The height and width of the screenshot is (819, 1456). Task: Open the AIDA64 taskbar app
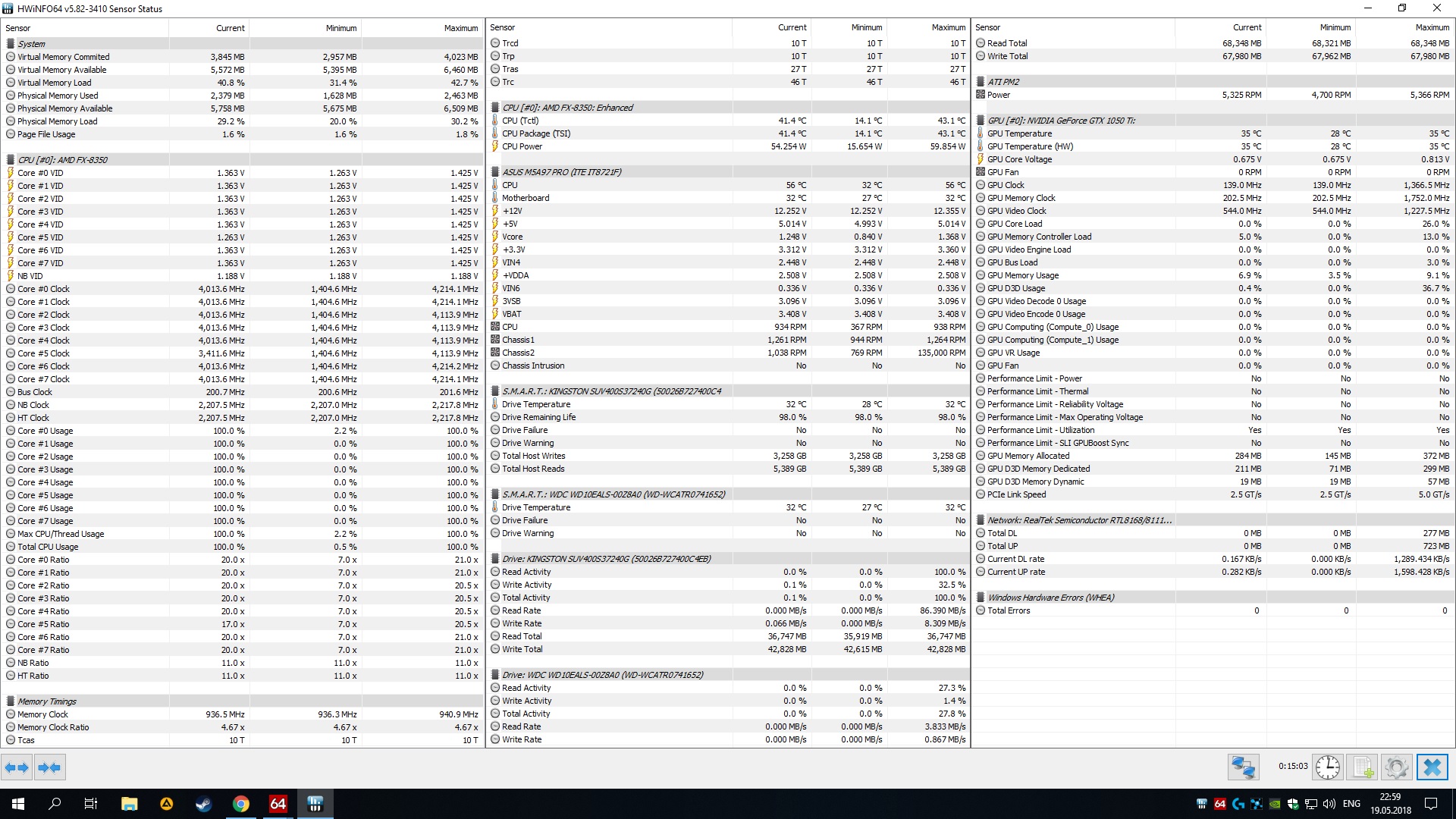(278, 804)
